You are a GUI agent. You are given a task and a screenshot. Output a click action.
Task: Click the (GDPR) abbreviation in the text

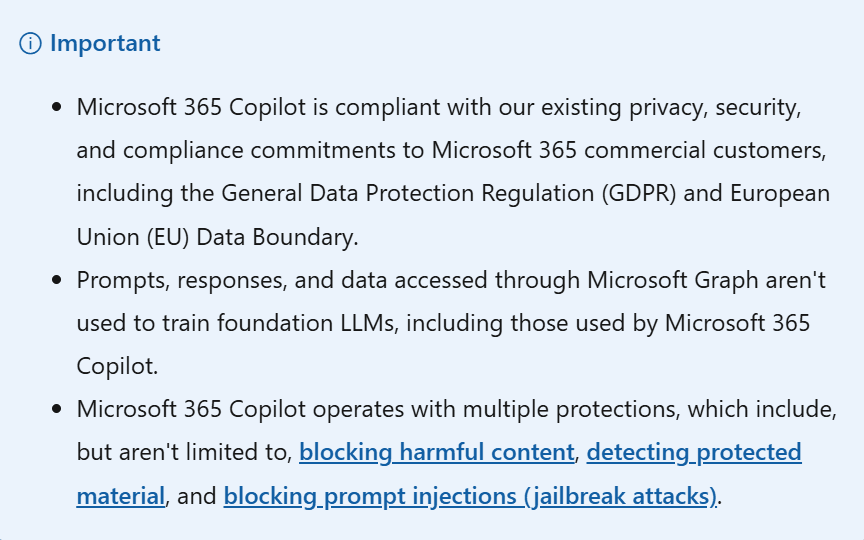pos(639,193)
